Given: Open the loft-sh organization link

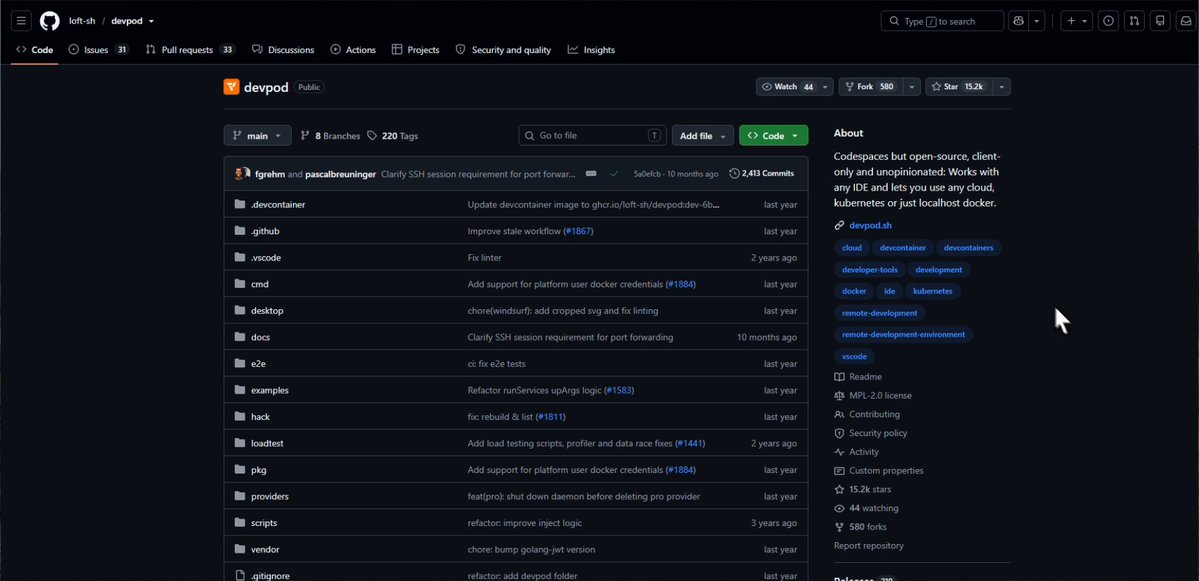Looking at the screenshot, I should (x=82, y=21).
